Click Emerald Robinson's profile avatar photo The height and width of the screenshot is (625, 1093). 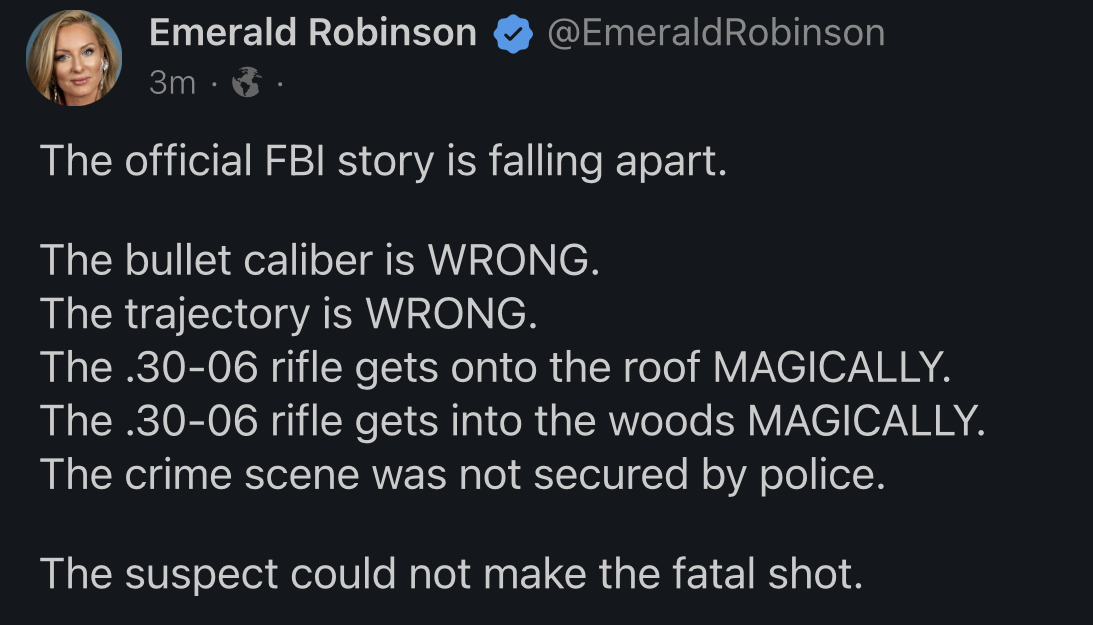click(73, 60)
